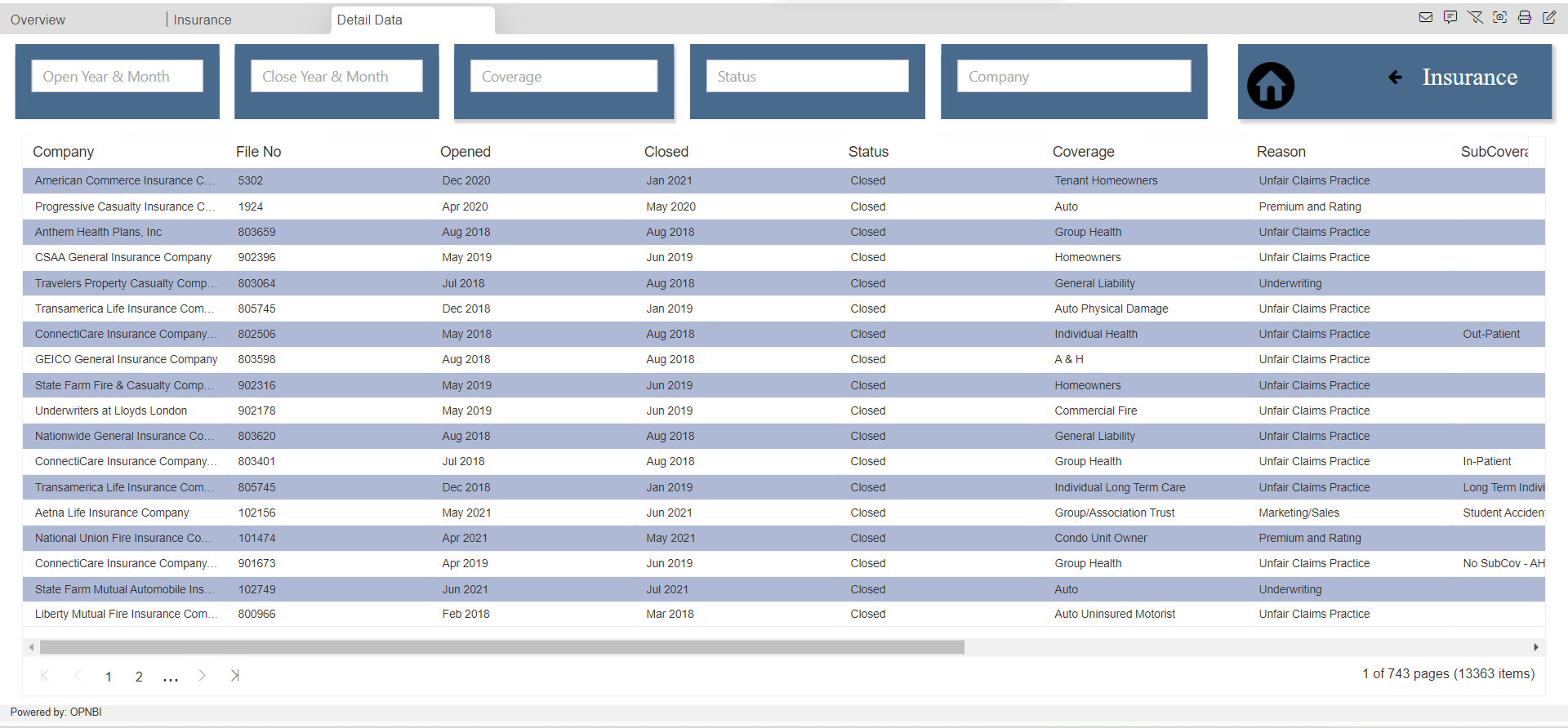Click the Tenant Homeowners coverage cell
This screenshot has width=1568, height=728.
click(x=1106, y=180)
